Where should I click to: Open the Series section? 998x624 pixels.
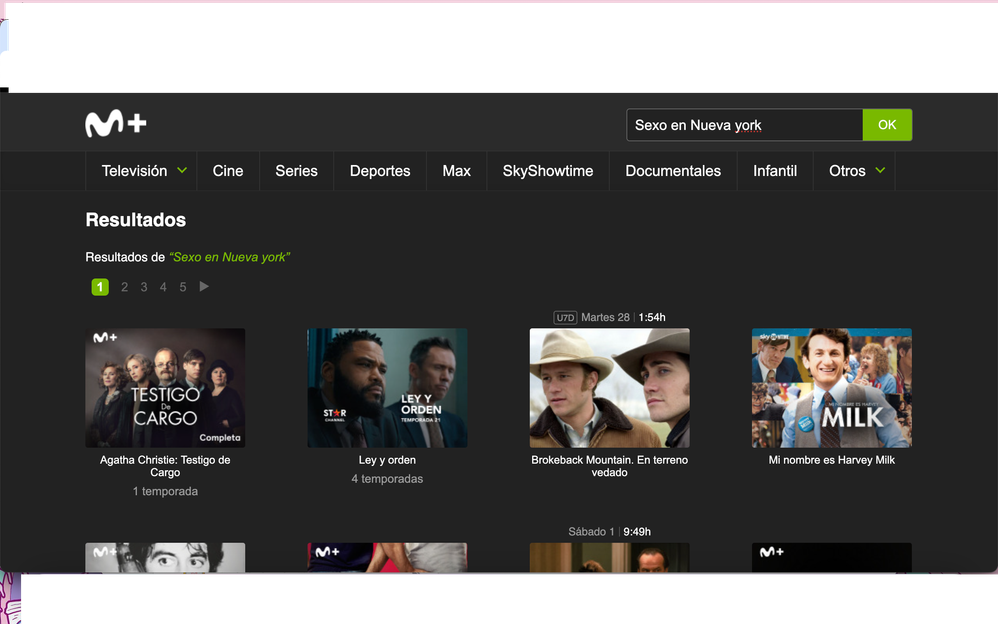pos(296,171)
